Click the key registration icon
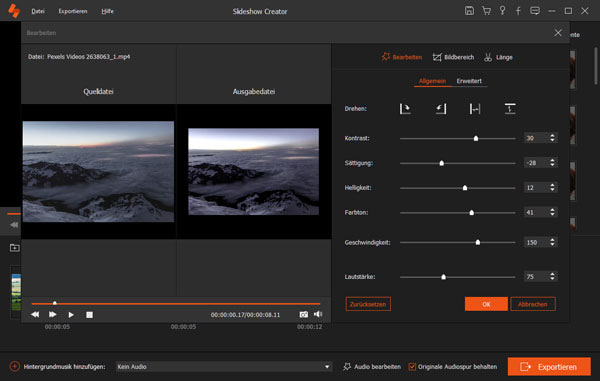 click(502, 11)
